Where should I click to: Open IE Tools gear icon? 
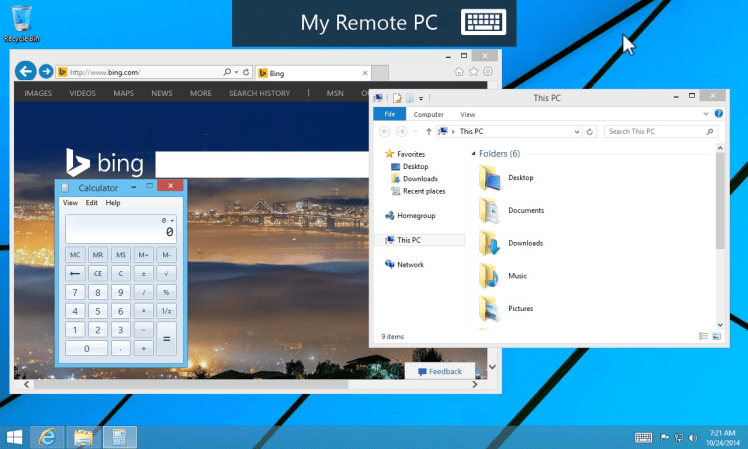coord(488,72)
